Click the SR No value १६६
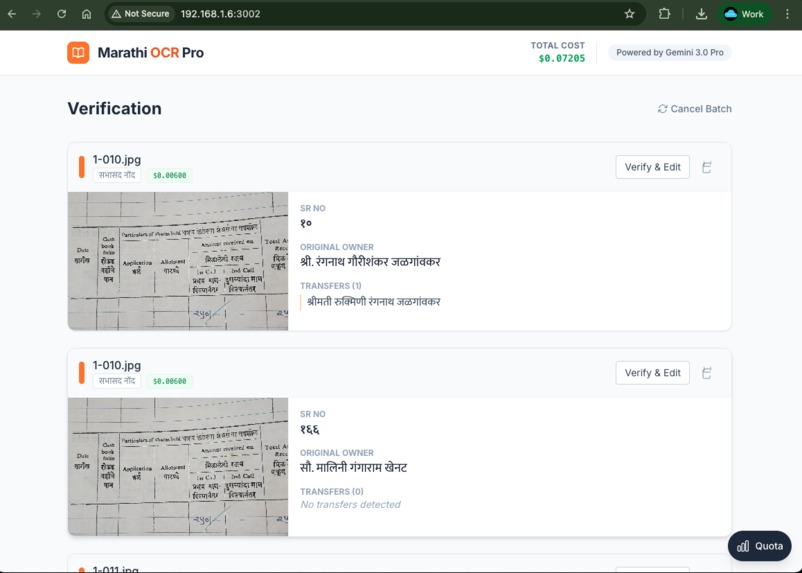The image size is (802, 573). [309, 429]
